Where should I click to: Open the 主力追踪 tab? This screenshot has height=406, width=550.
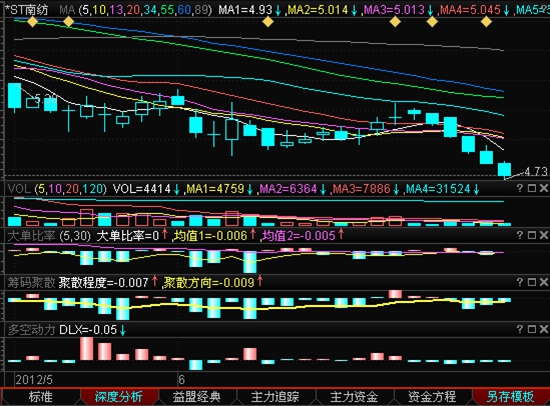point(275,397)
